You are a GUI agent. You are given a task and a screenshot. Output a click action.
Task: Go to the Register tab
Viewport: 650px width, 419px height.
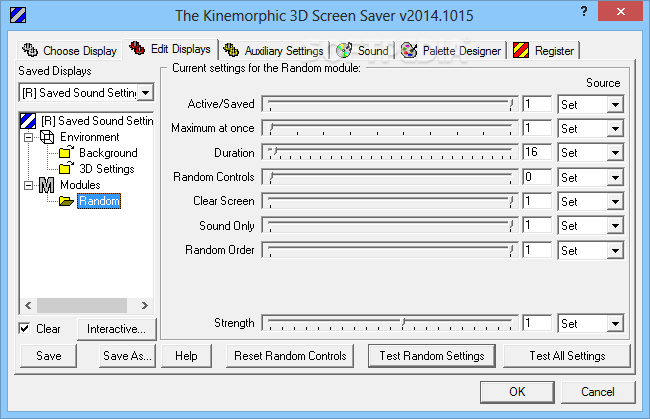click(544, 51)
